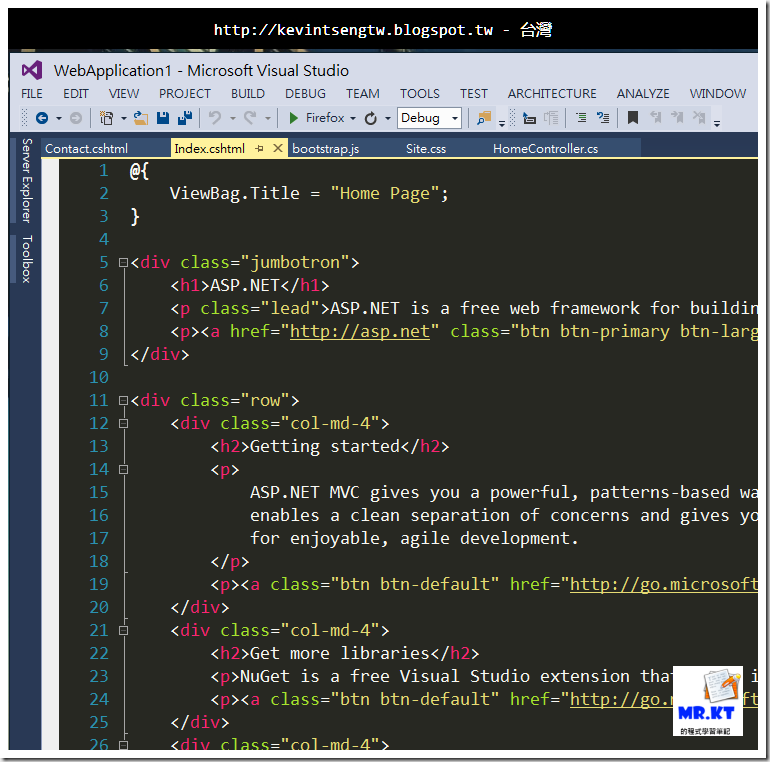The width and height of the screenshot is (770, 762).
Task: Click the http://asp.net link on line 8
Action: coord(359,331)
